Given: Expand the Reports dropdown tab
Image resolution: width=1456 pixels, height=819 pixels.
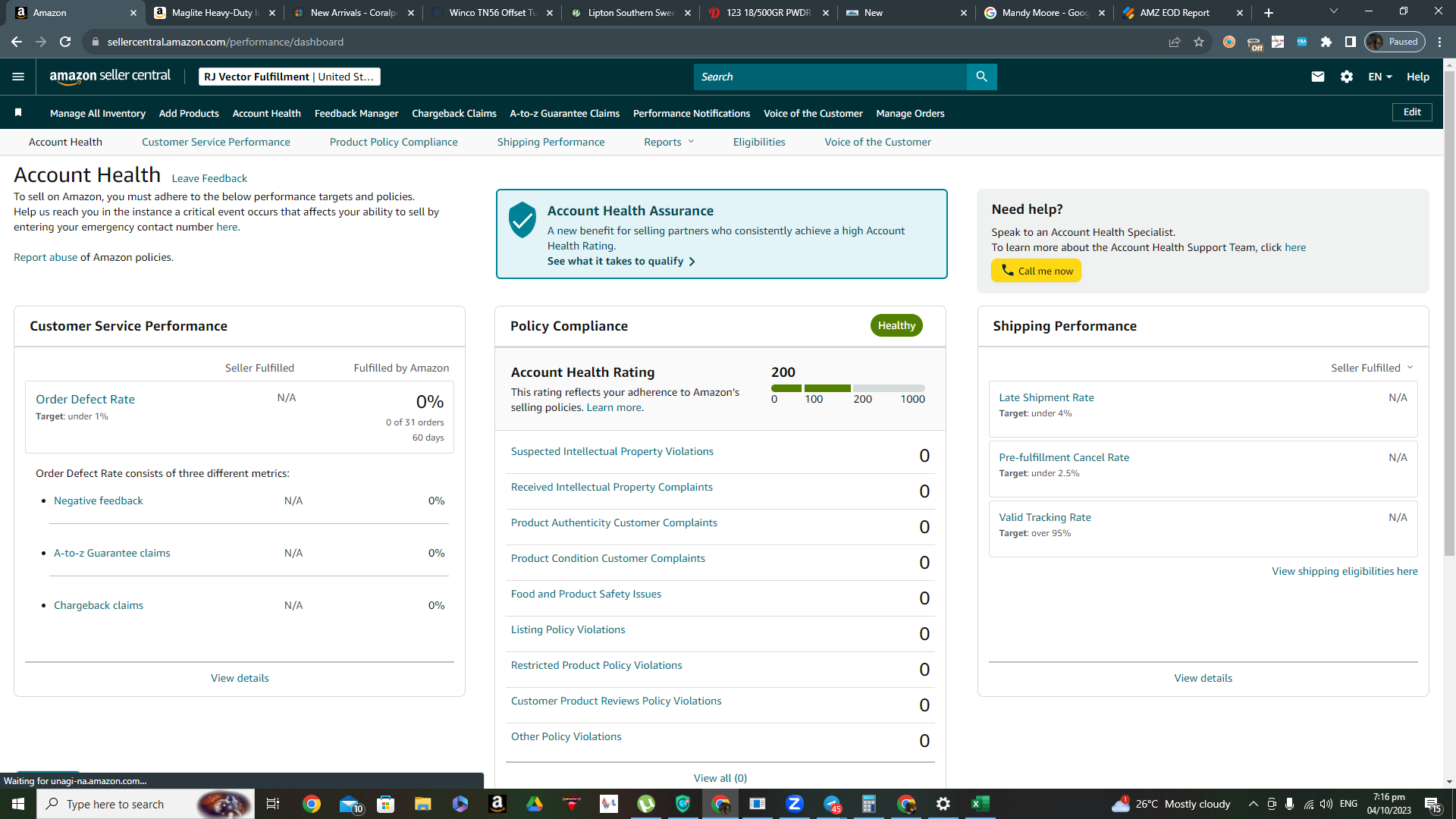Looking at the screenshot, I should (x=669, y=142).
